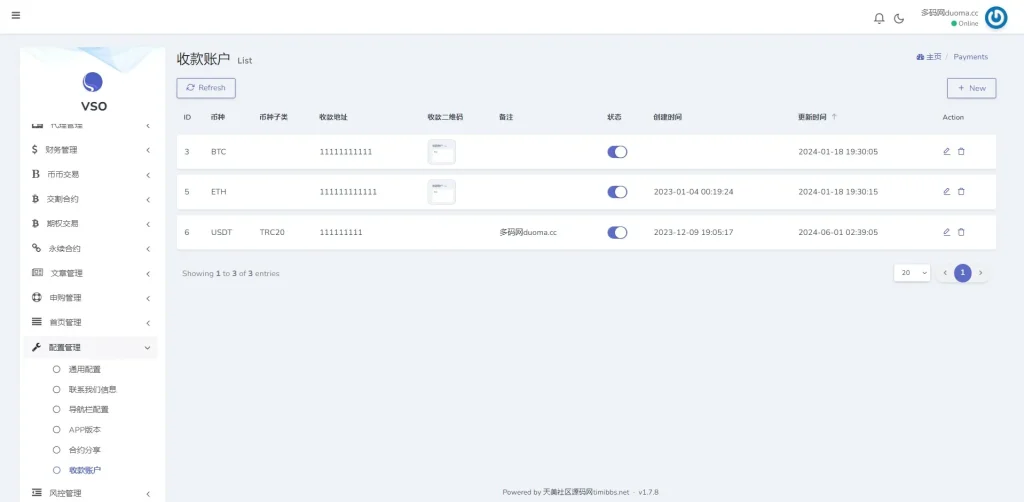
Task: Disable the ETH status switch
Action: pos(617,192)
